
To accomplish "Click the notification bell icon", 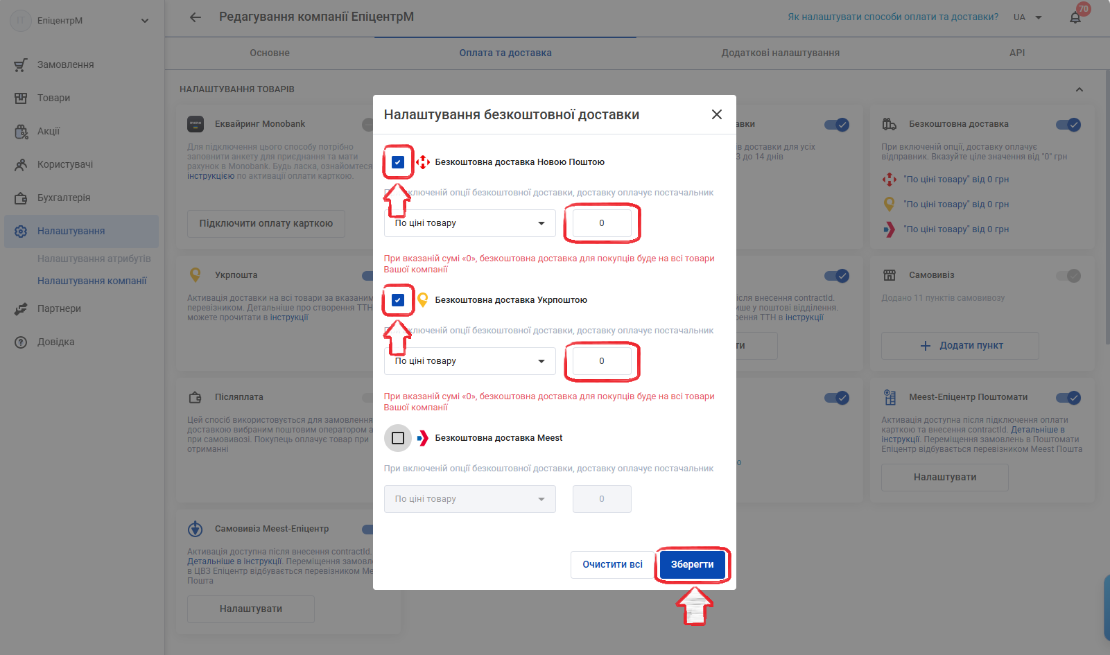I will coord(1075,18).
